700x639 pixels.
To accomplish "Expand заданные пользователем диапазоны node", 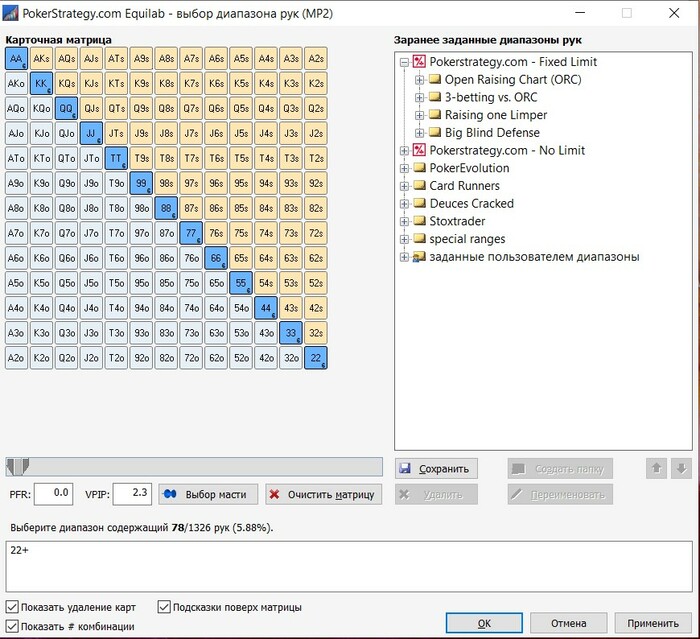I will coord(404,257).
